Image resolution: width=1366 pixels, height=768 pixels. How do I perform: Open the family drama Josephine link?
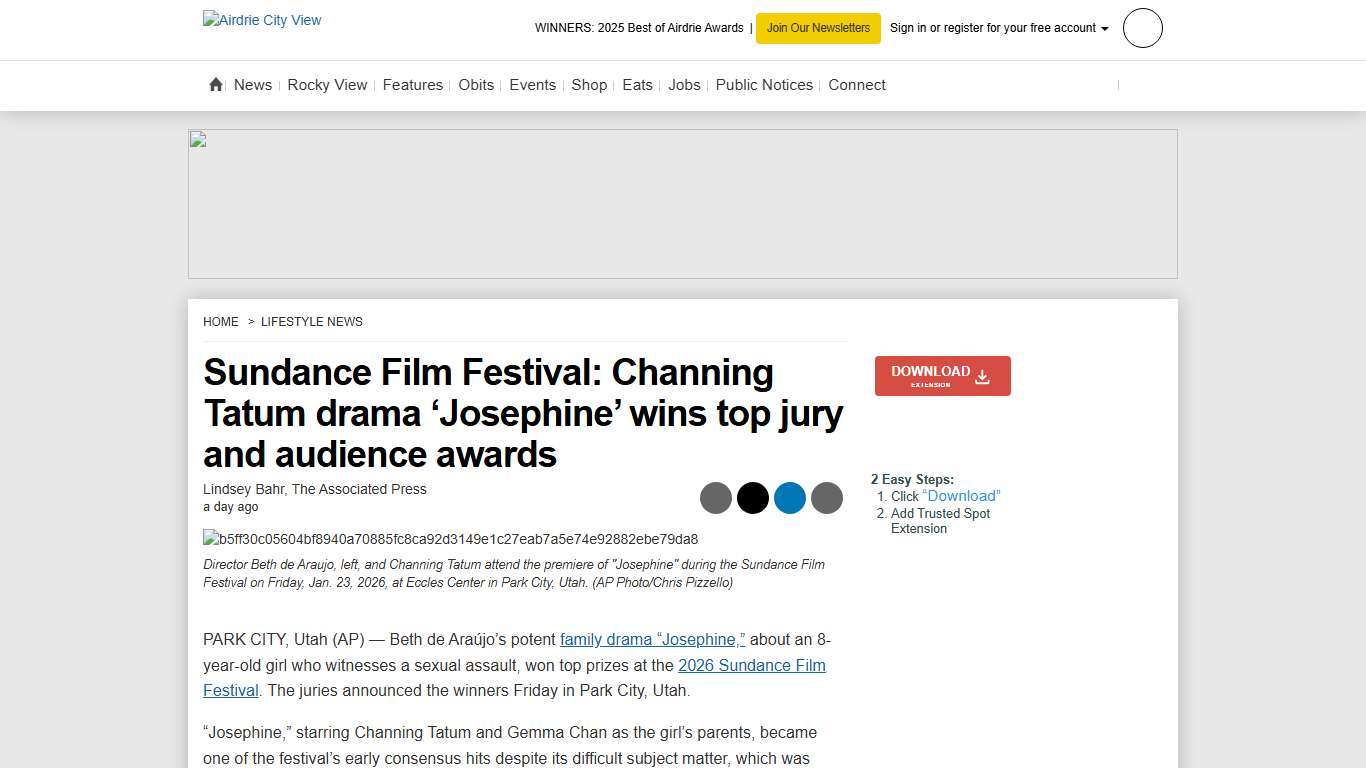point(652,640)
